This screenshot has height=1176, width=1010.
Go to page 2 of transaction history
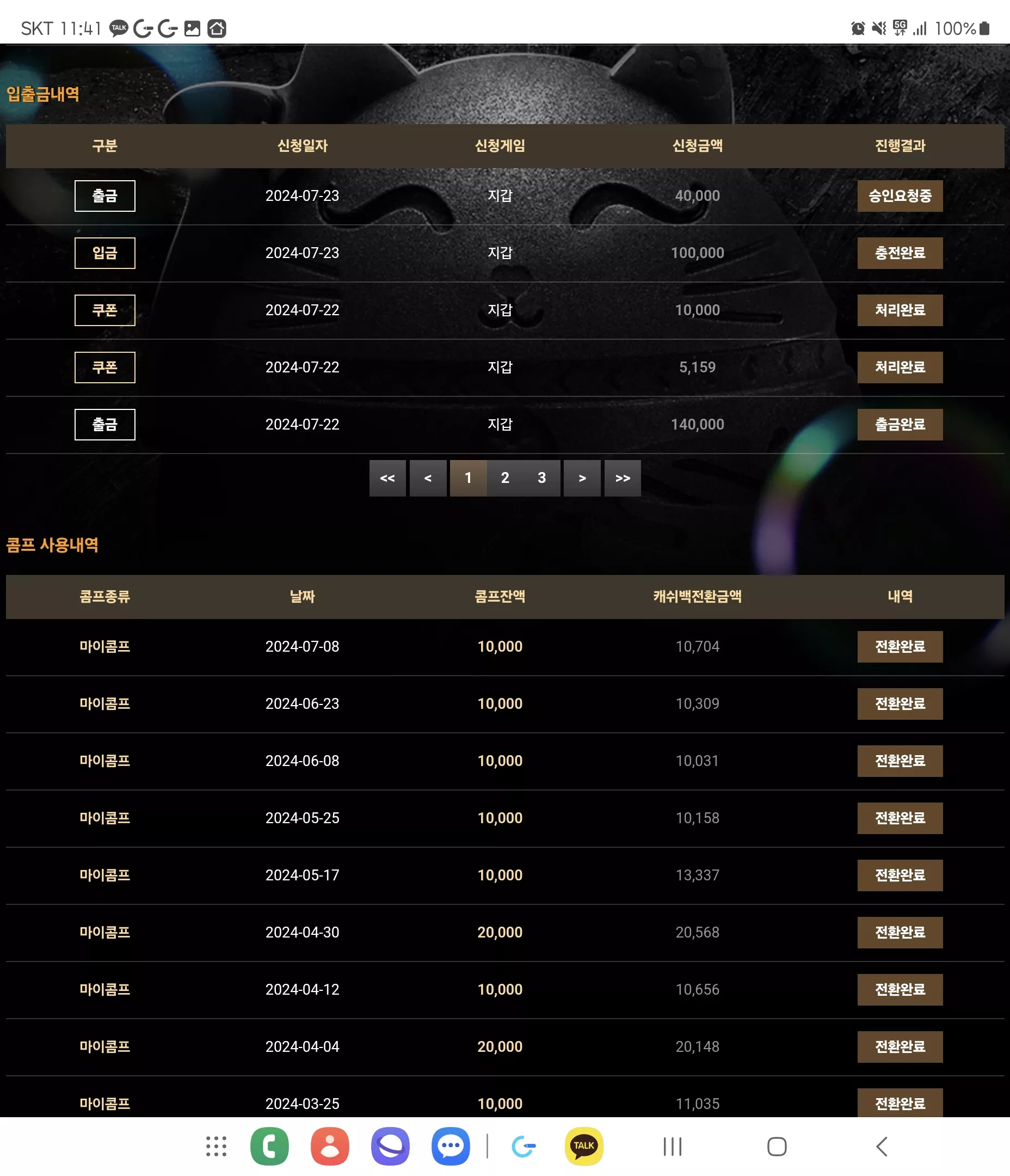point(505,478)
